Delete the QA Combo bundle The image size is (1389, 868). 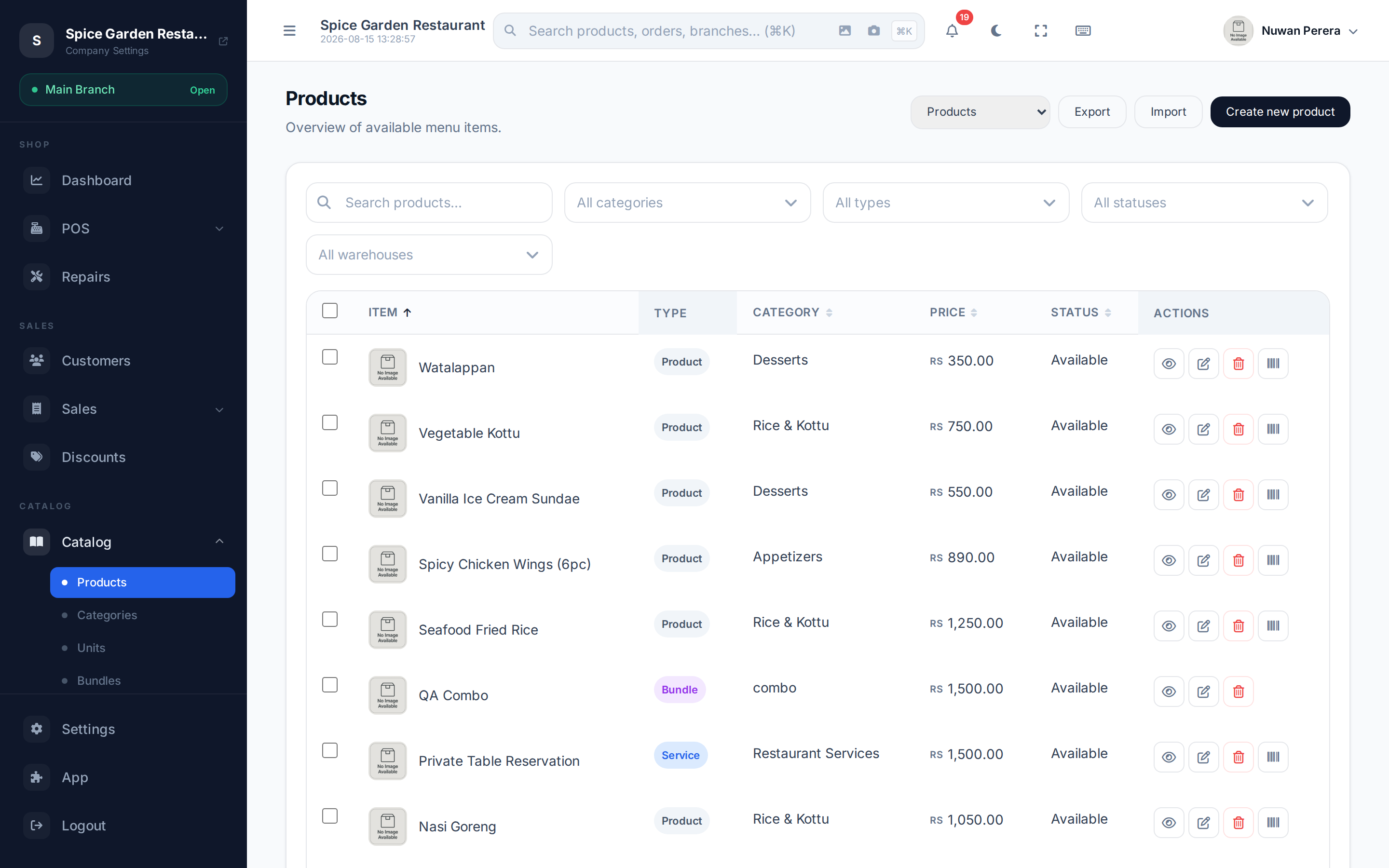coord(1238,691)
